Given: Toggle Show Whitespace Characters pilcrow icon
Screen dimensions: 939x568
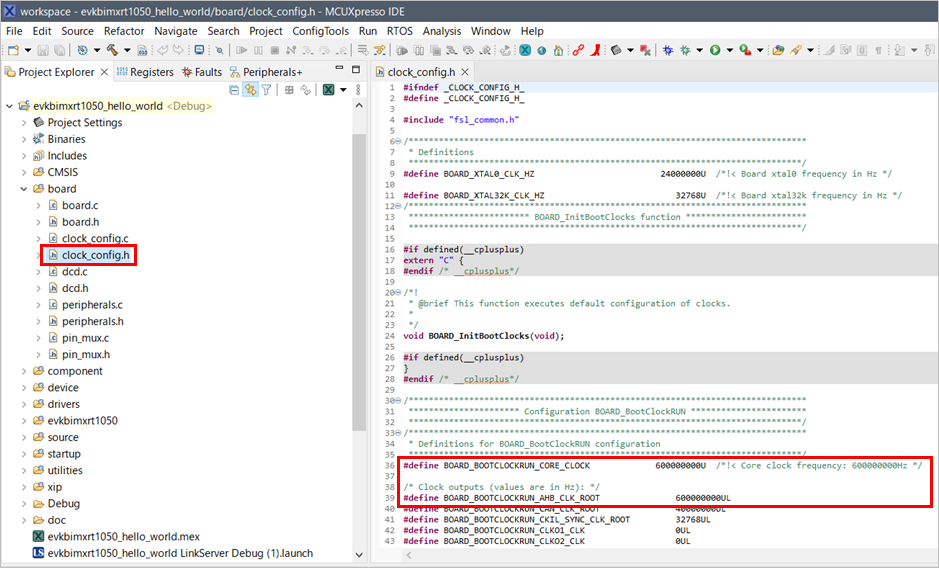Looking at the screenshot, I should (879, 50).
